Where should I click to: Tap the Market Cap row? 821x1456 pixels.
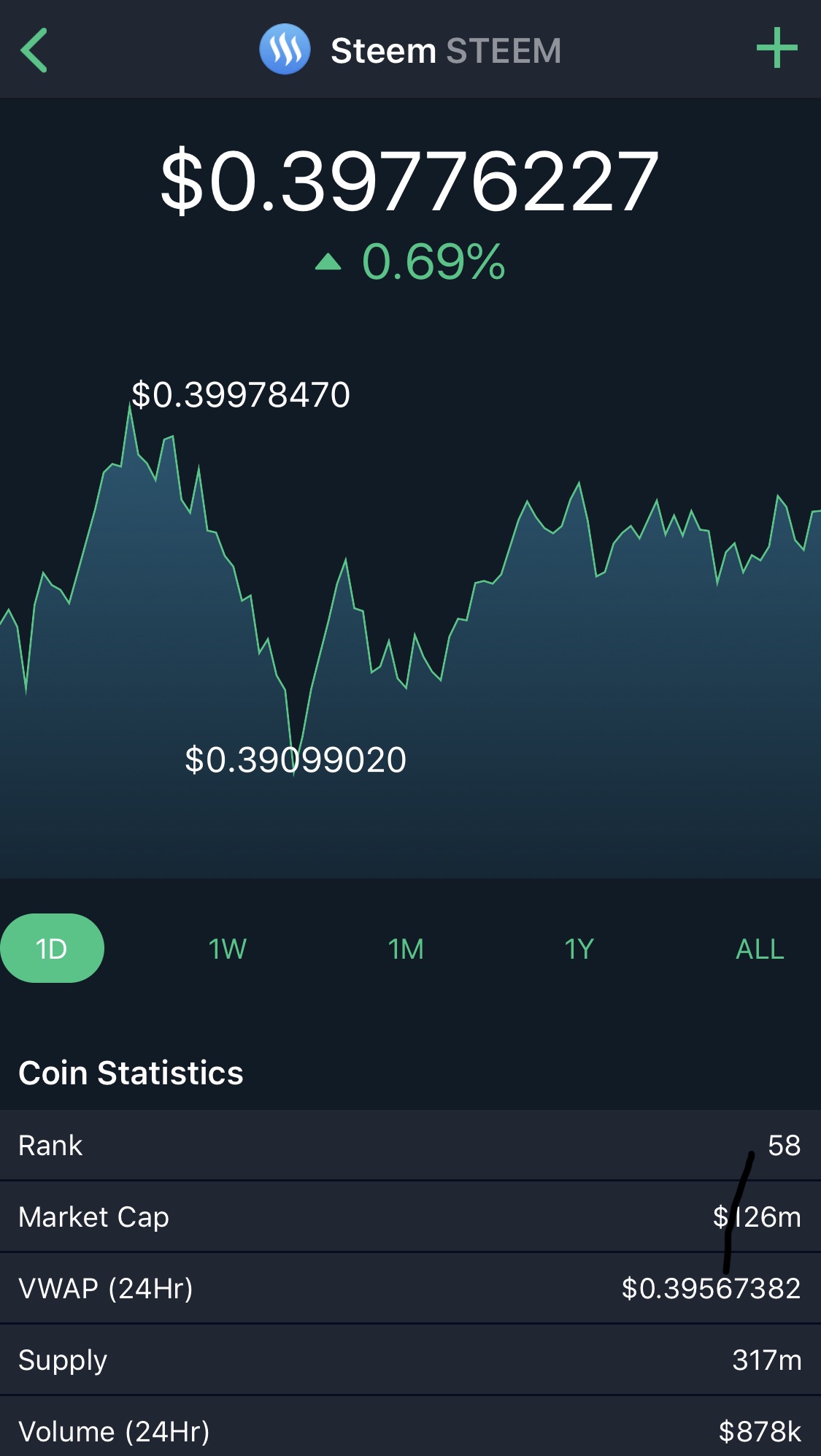pos(410,1216)
